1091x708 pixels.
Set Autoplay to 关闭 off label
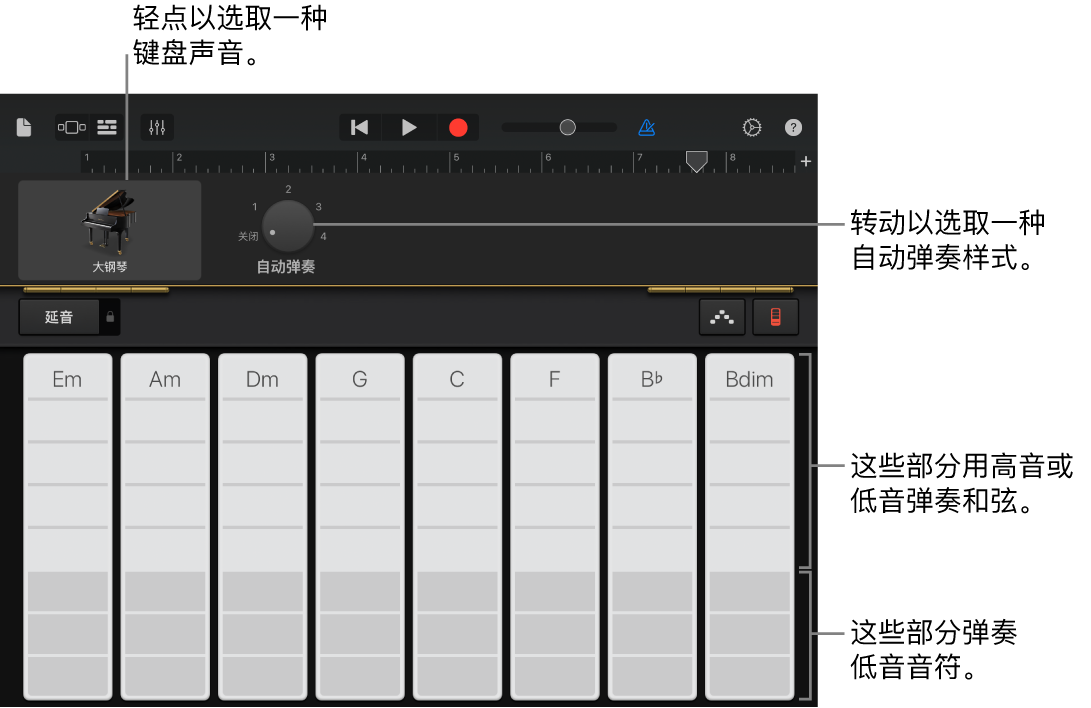[248, 236]
